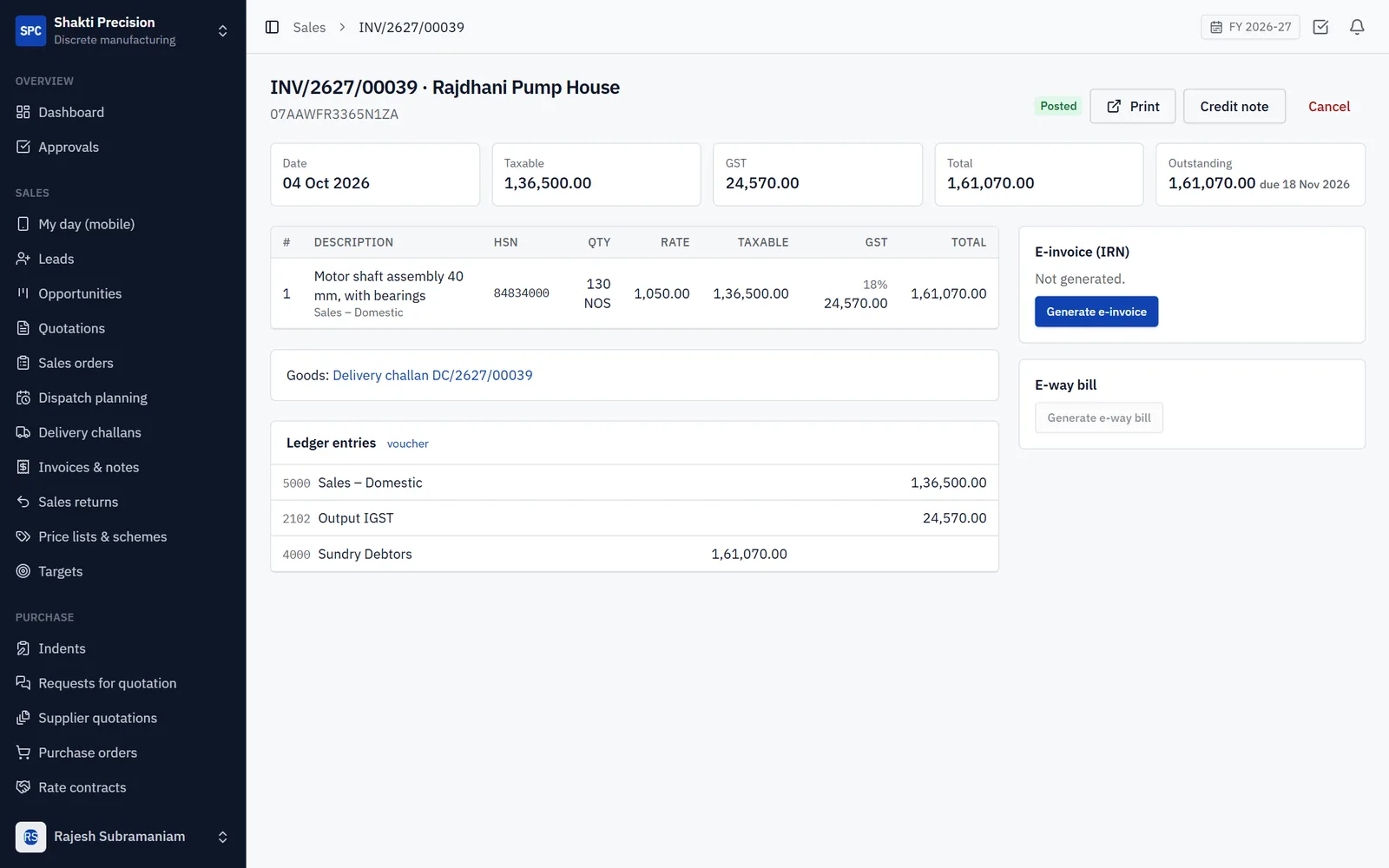Screen dimensions: 1389x868
Task: Open Requests for quotation
Action: (x=122, y=683)
